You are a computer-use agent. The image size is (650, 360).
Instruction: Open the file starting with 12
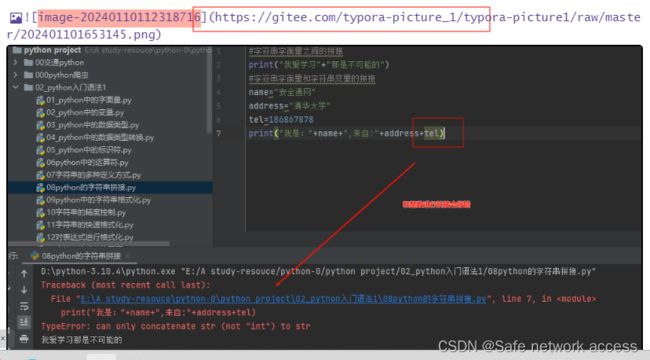90,238
